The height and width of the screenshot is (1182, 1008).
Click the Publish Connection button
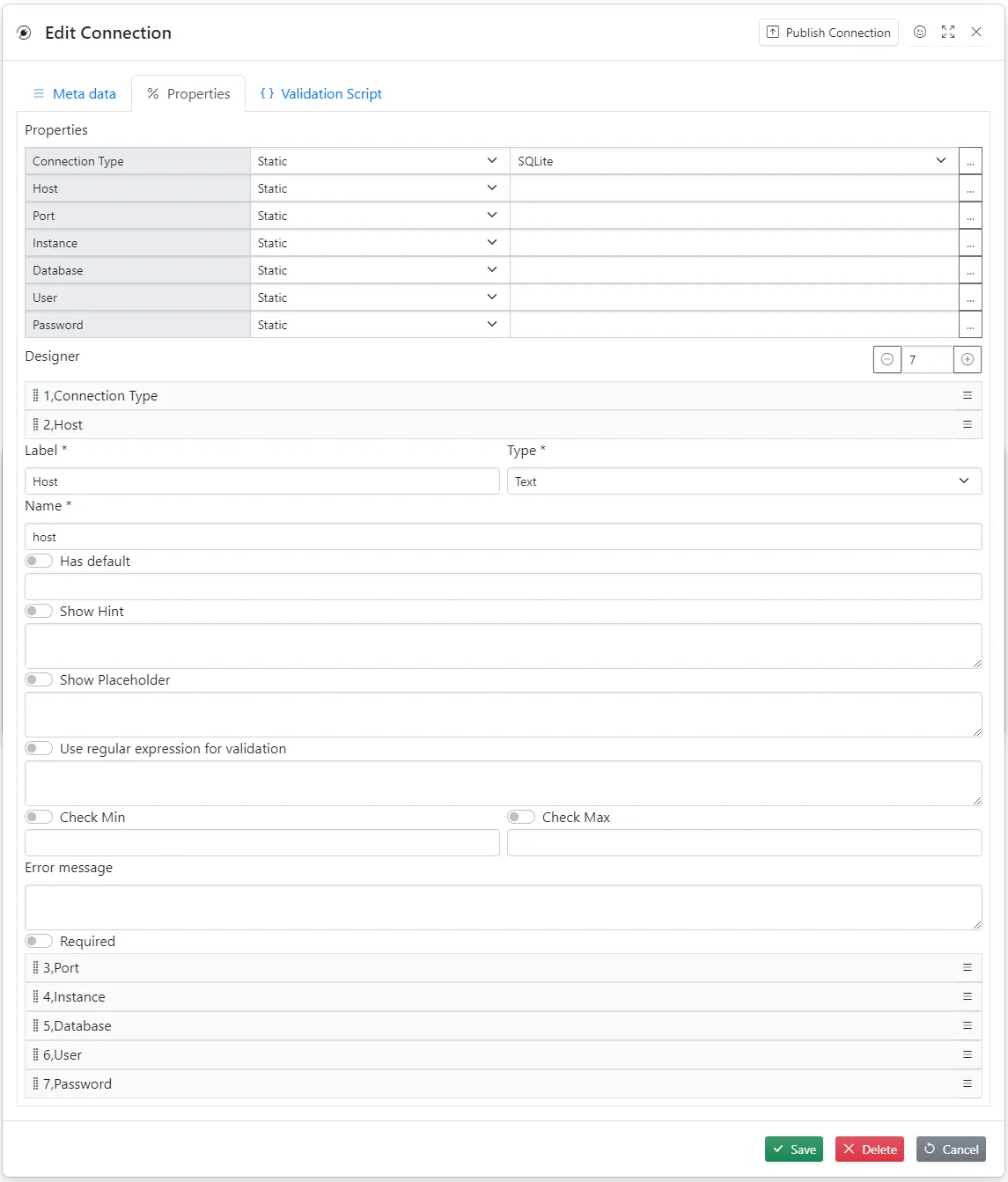coord(828,32)
